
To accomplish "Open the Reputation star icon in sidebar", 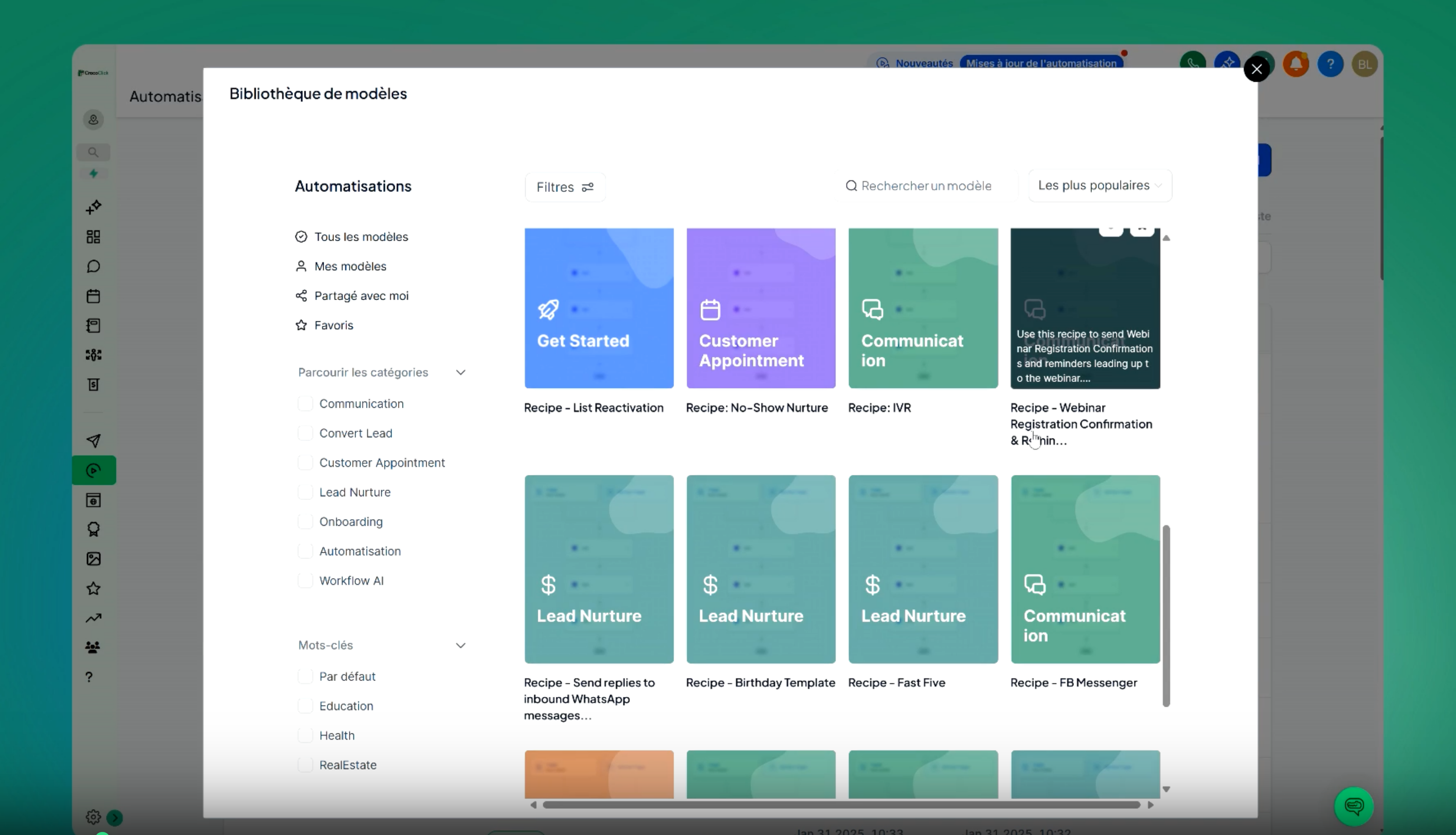I will pos(93,588).
